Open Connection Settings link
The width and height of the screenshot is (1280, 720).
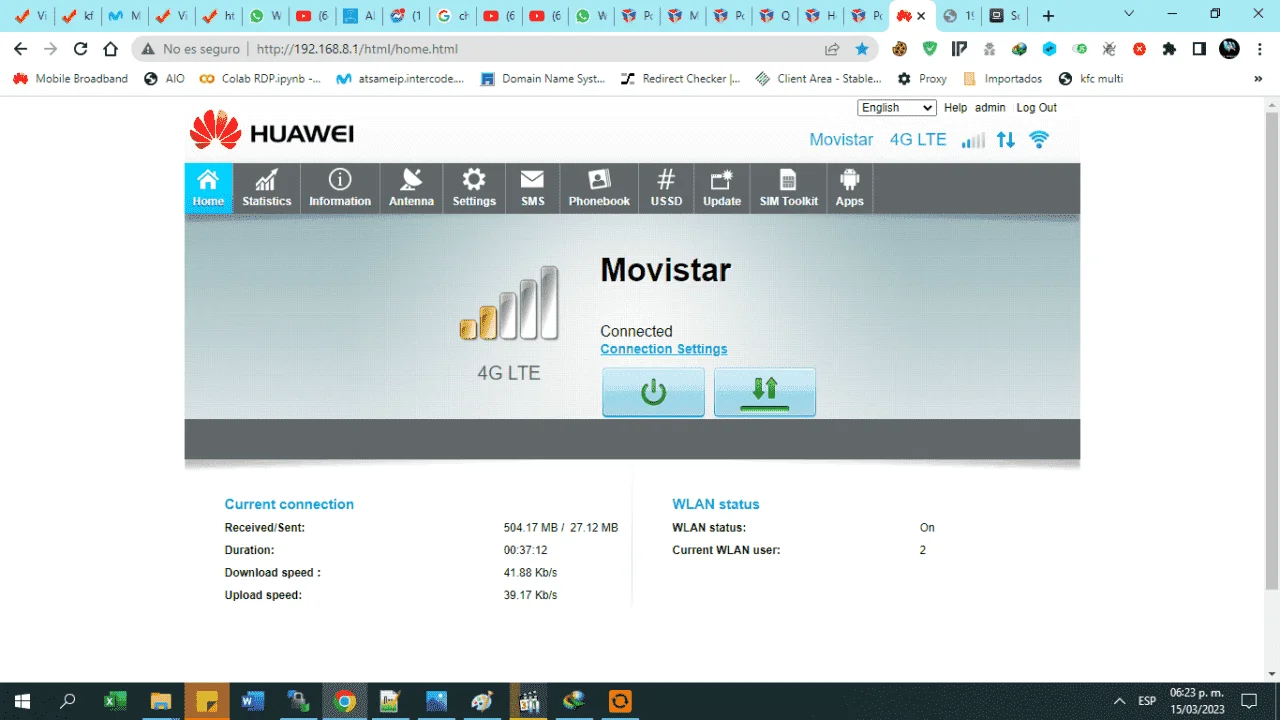click(664, 349)
